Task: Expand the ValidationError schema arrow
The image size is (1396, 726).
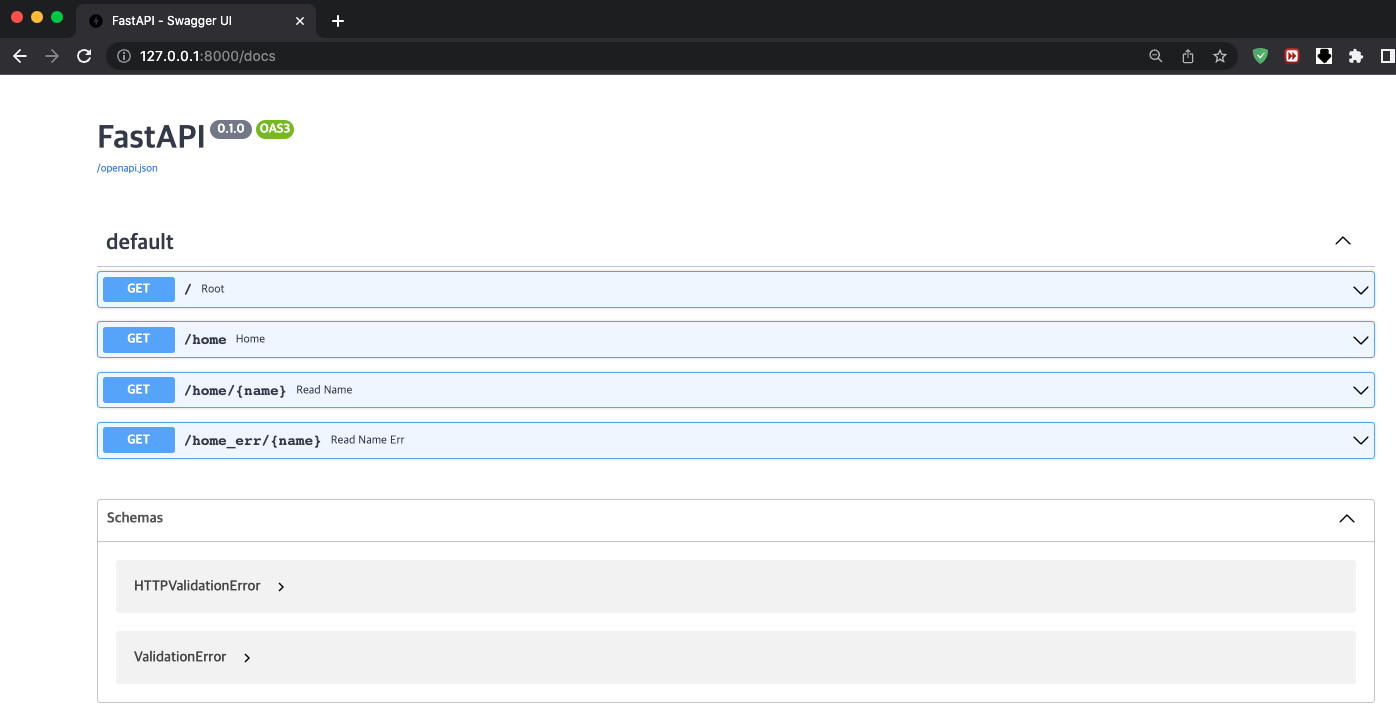Action: tap(247, 658)
